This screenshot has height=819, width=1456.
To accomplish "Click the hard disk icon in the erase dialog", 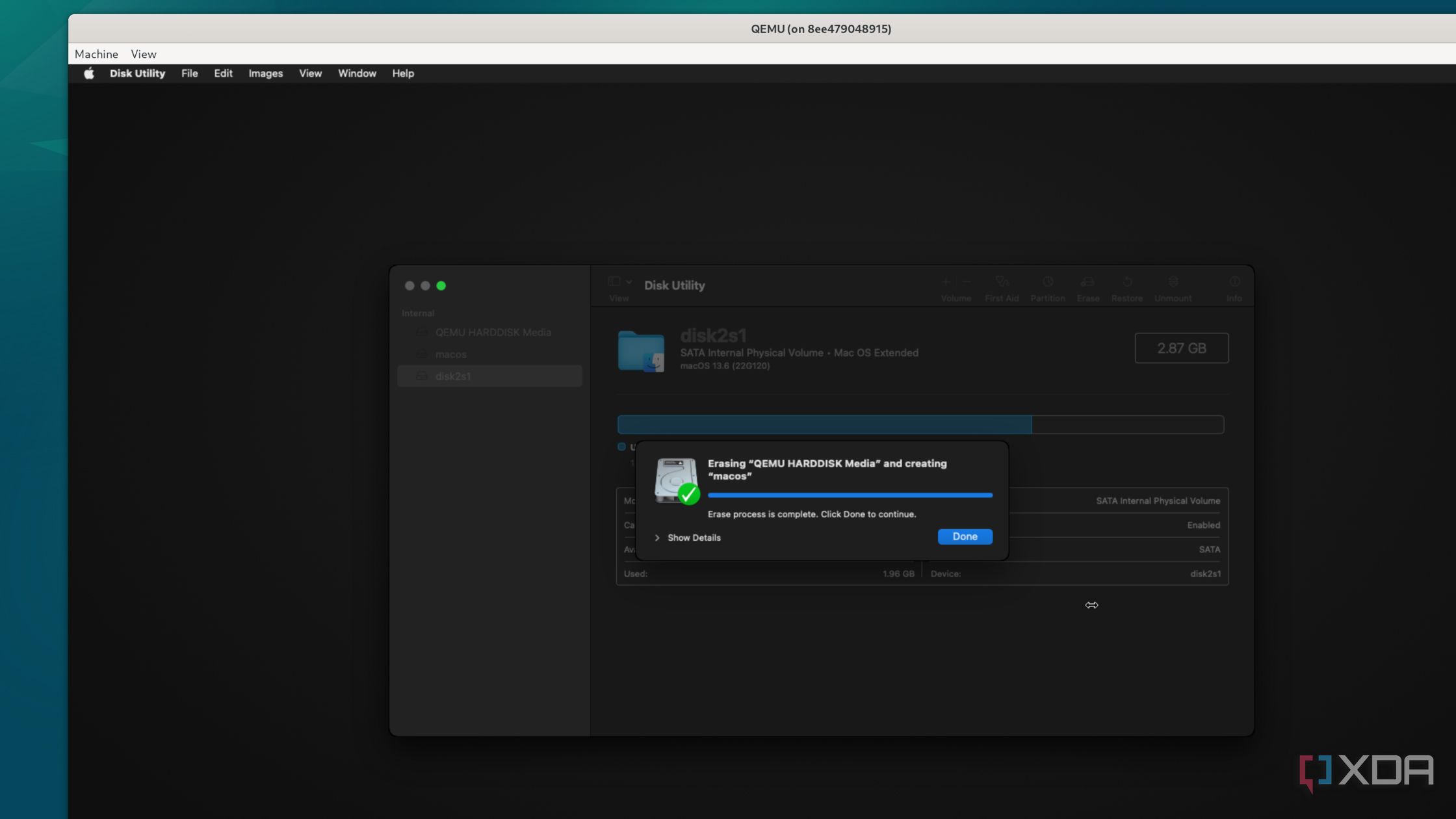I will (676, 482).
